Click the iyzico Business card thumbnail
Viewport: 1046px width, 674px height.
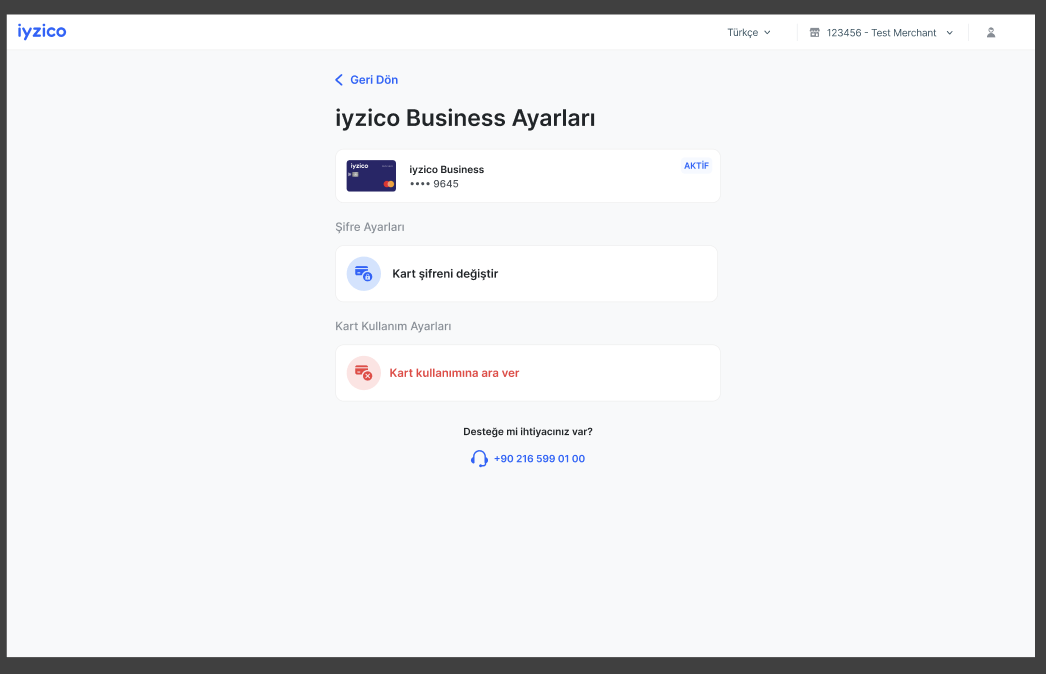point(371,176)
